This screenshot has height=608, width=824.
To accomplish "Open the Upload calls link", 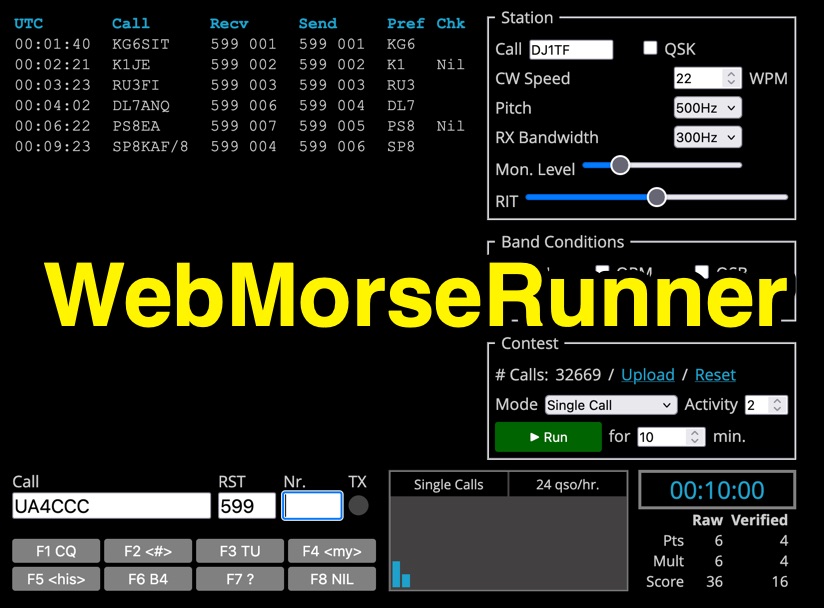I will [647, 375].
